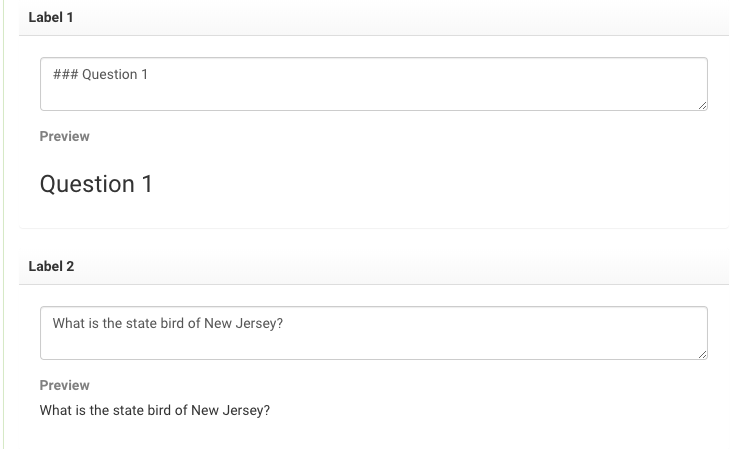Click the Preview label under Label 1
This screenshot has width=735, height=449.
(64, 136)
